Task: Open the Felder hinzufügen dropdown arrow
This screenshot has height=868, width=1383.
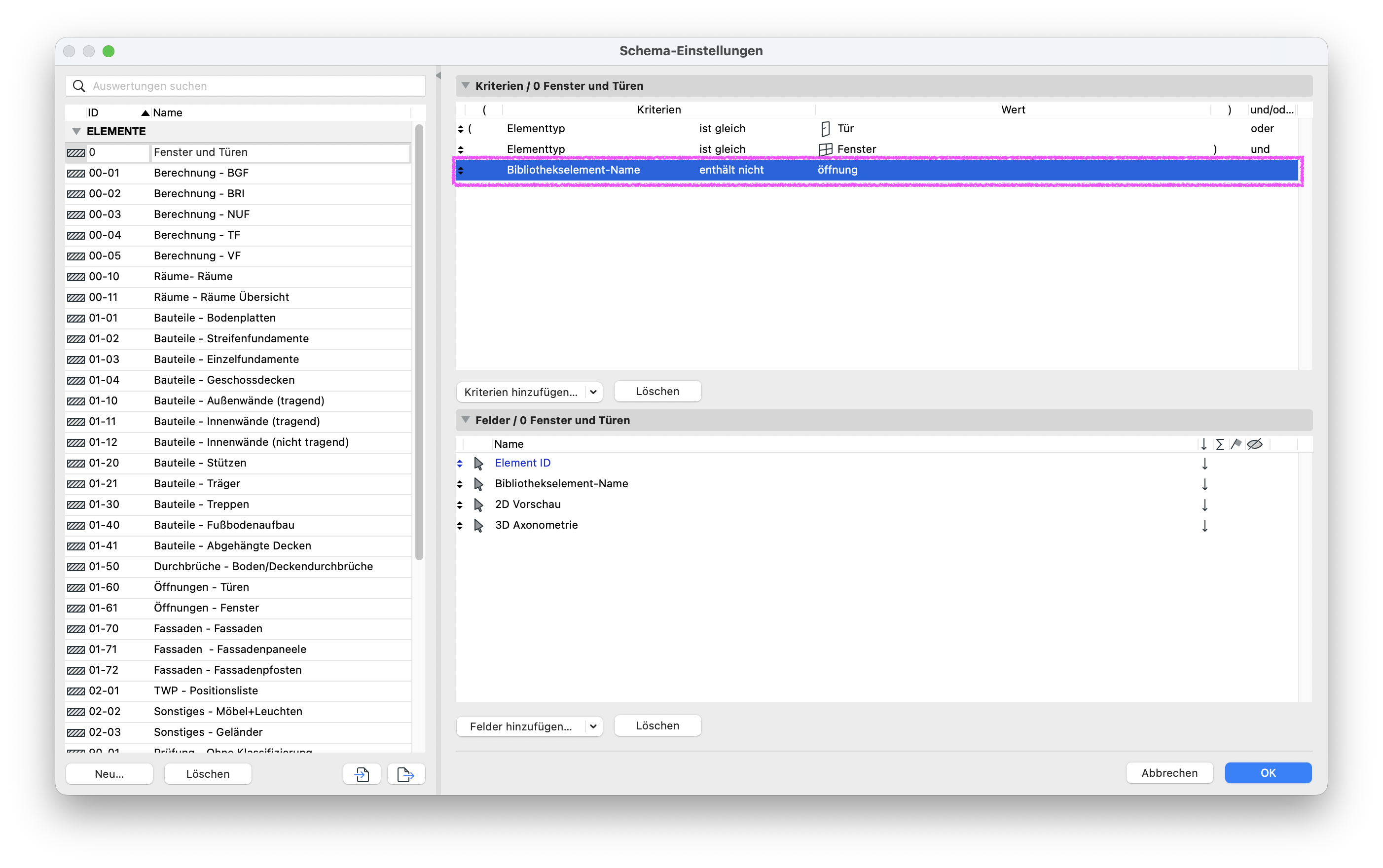Action: (594, 726)
